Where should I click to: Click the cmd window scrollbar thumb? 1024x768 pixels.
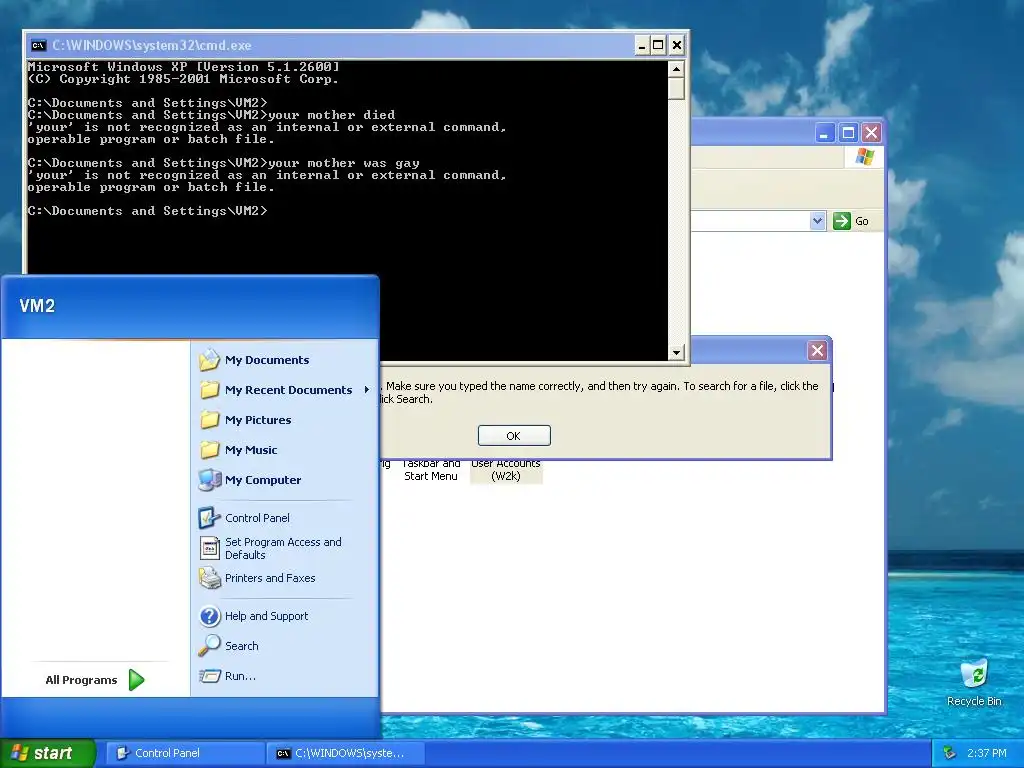(x=676, y=88)
